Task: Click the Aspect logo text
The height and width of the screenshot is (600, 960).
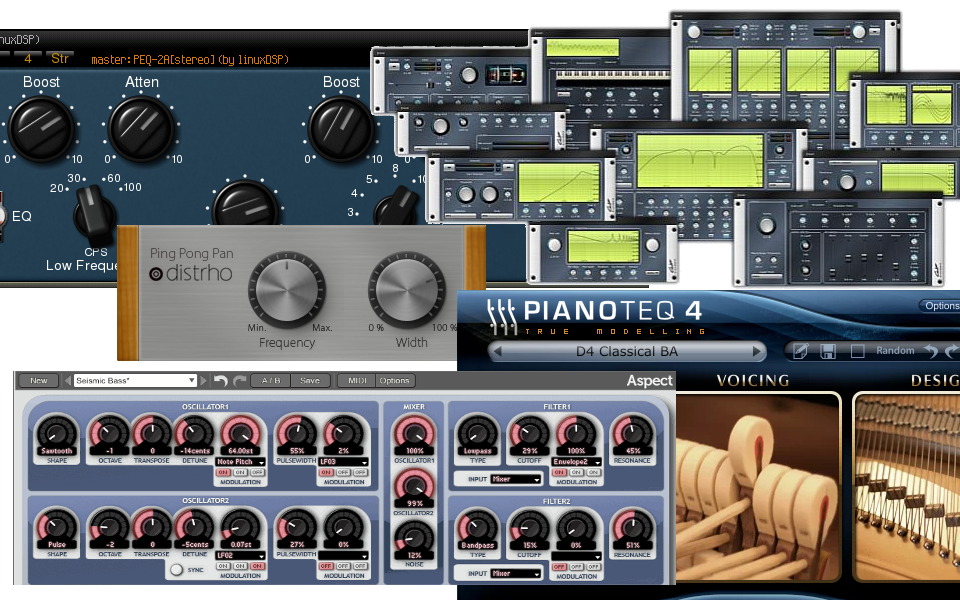Action: [x=650, y=381]
